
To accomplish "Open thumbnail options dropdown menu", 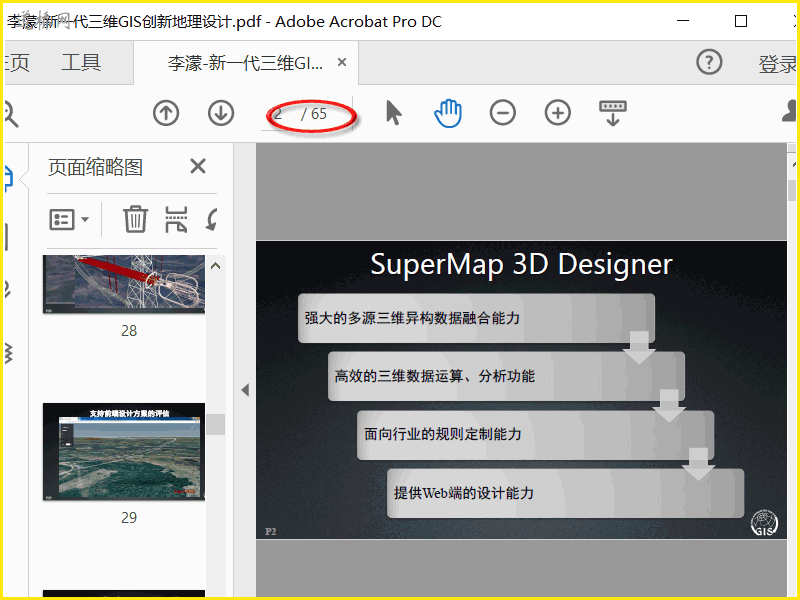I will pos(69,220).
